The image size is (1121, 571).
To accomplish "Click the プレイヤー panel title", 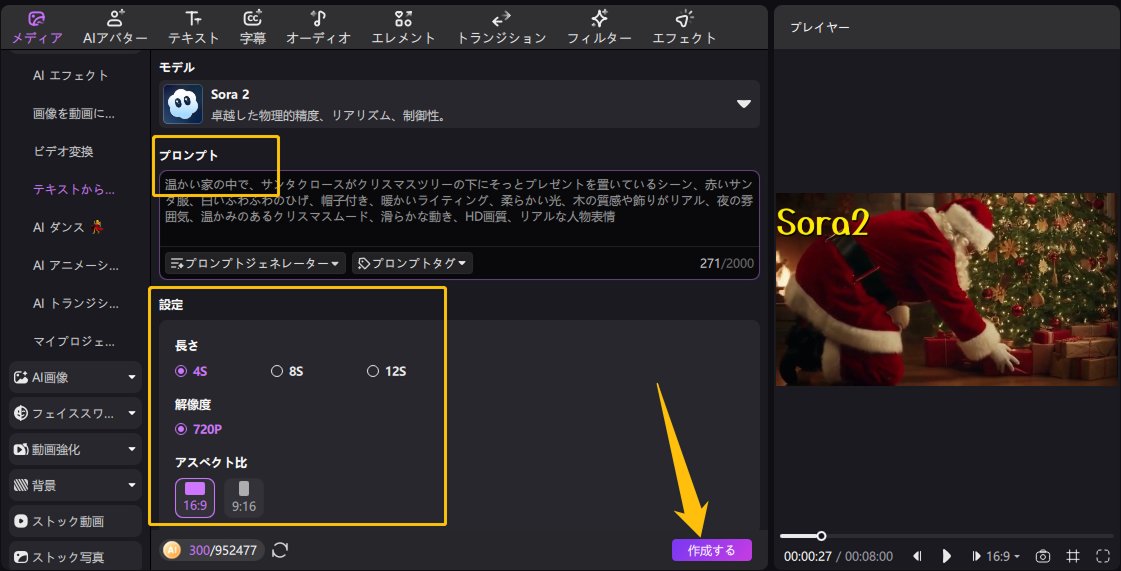I will pos(819,27).
